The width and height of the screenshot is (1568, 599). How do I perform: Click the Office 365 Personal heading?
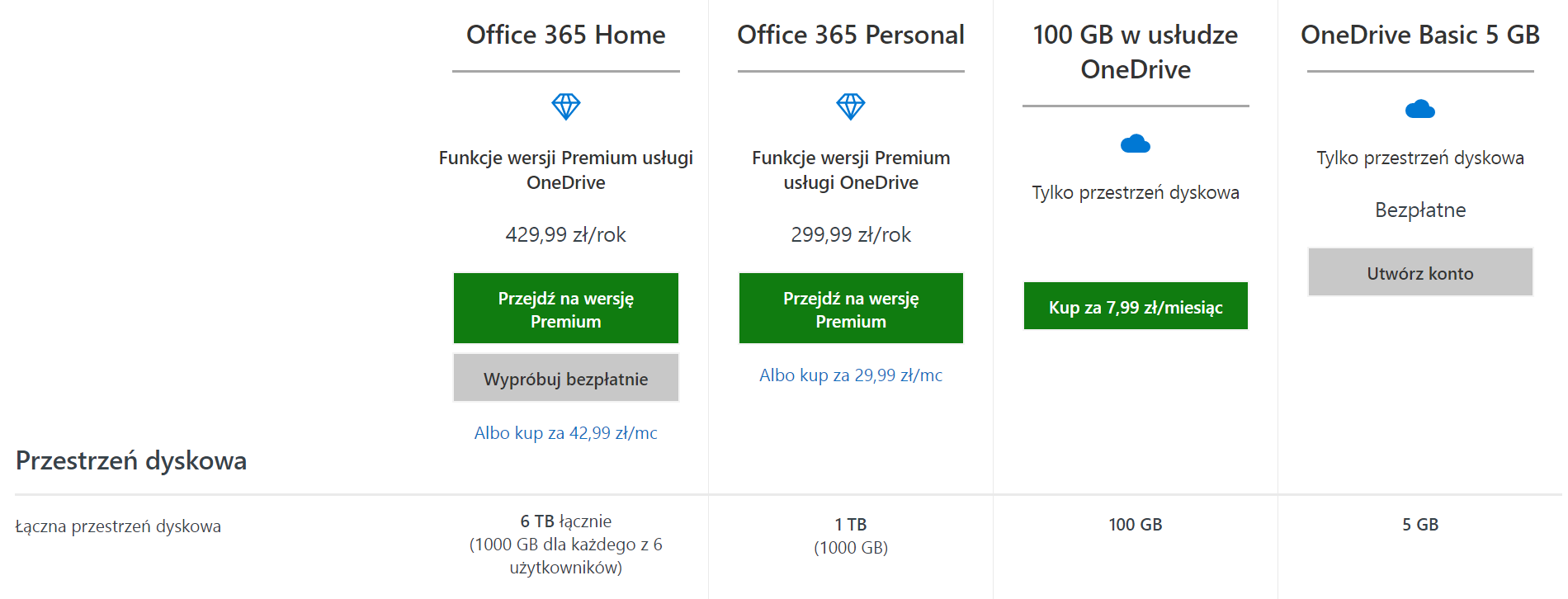851,35
